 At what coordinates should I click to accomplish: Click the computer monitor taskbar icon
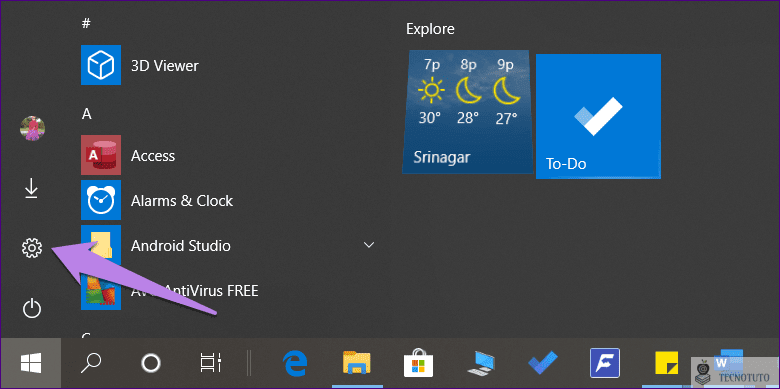pyautogui.click(x=481, y=363)
